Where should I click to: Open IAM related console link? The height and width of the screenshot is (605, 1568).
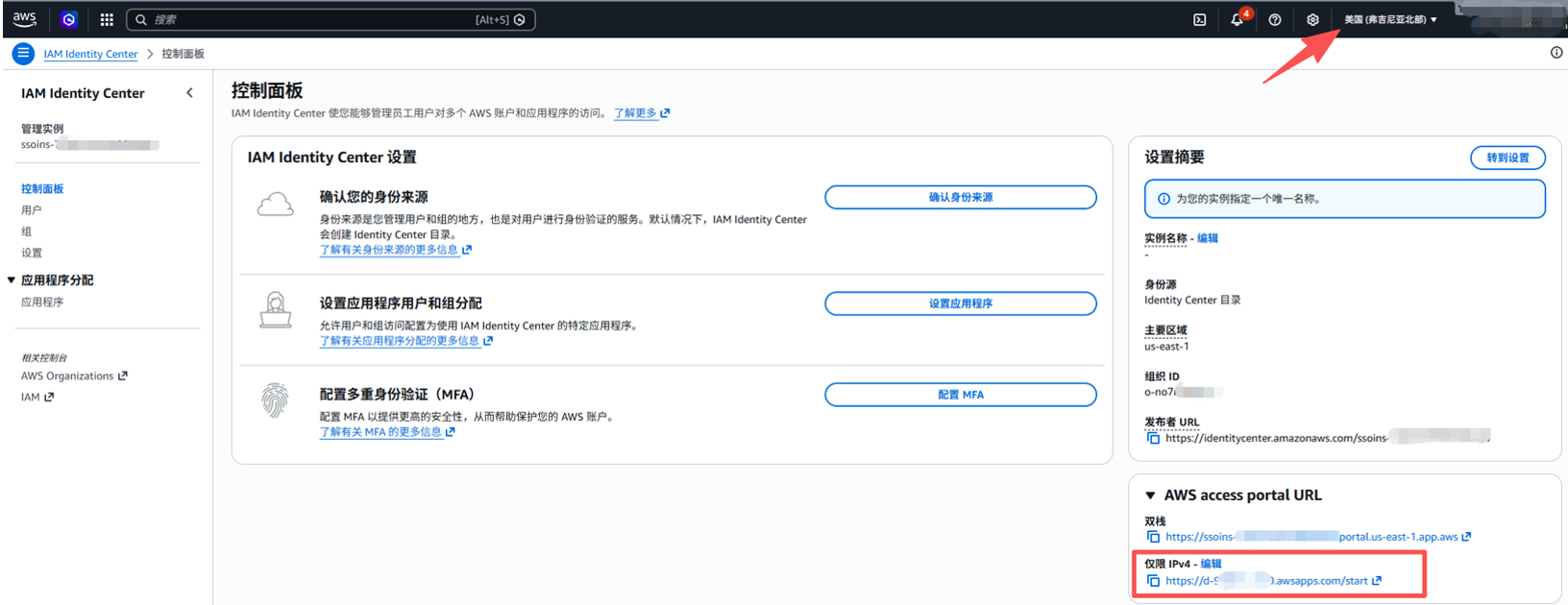(37, 397)
